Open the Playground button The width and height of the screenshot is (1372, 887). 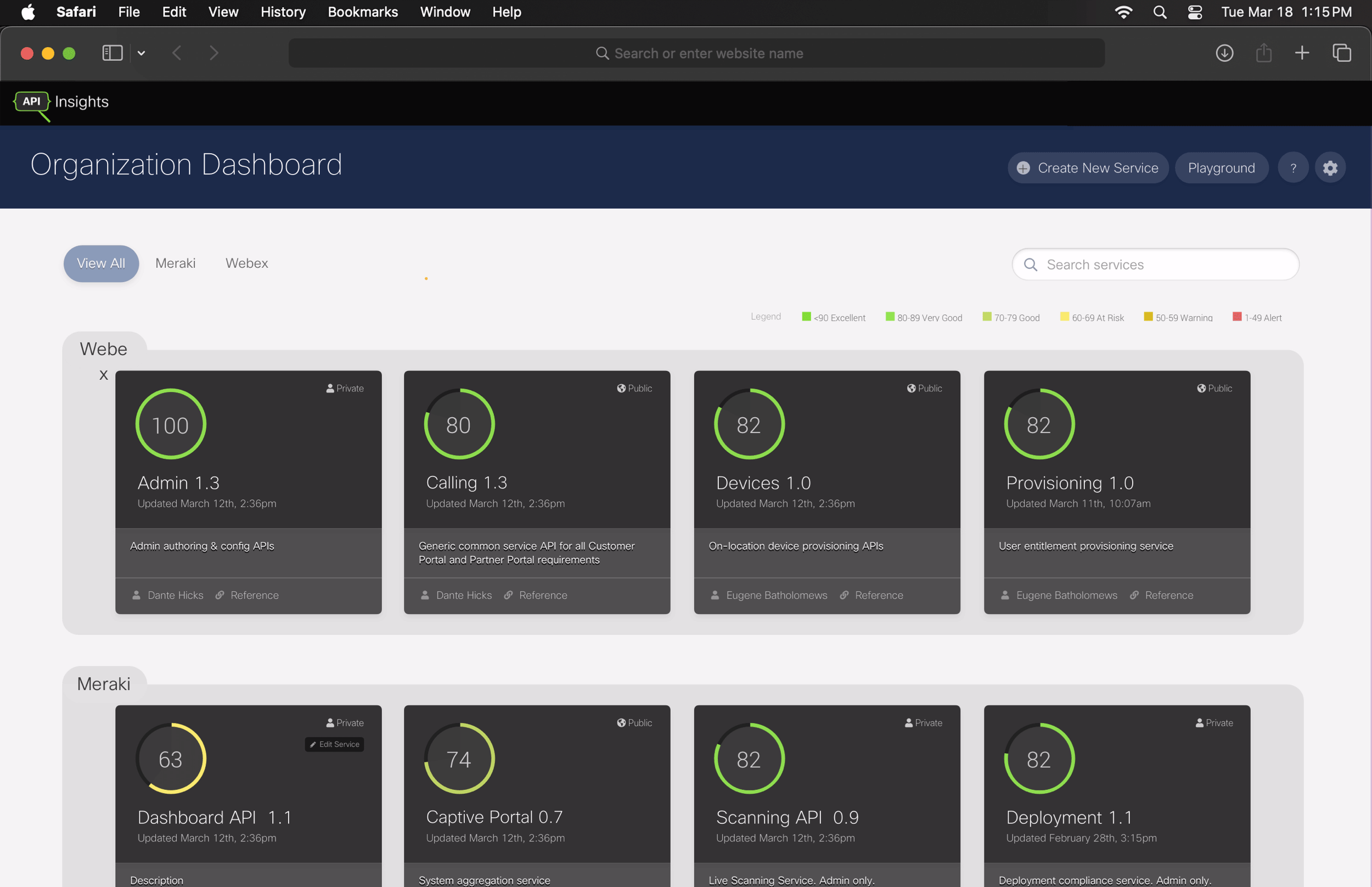[1221, 168]
